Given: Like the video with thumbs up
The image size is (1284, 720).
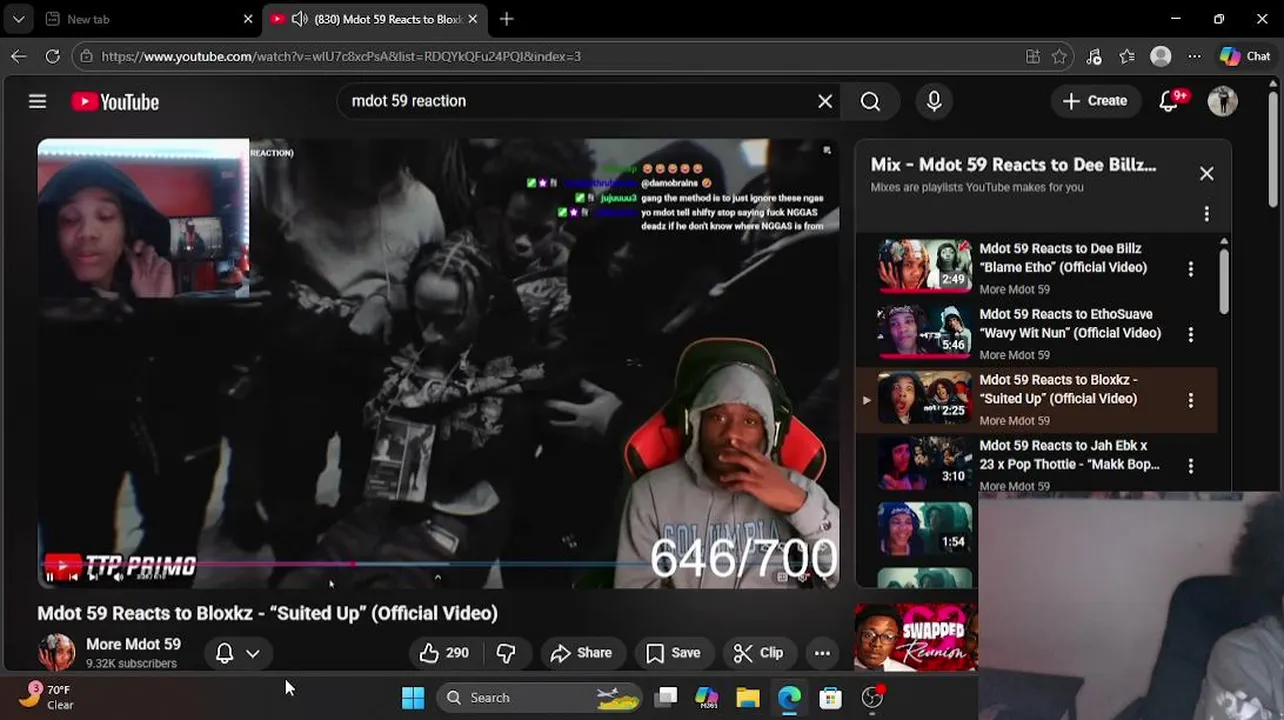Looking at the screenshot, I should click(x=444, y=653).
